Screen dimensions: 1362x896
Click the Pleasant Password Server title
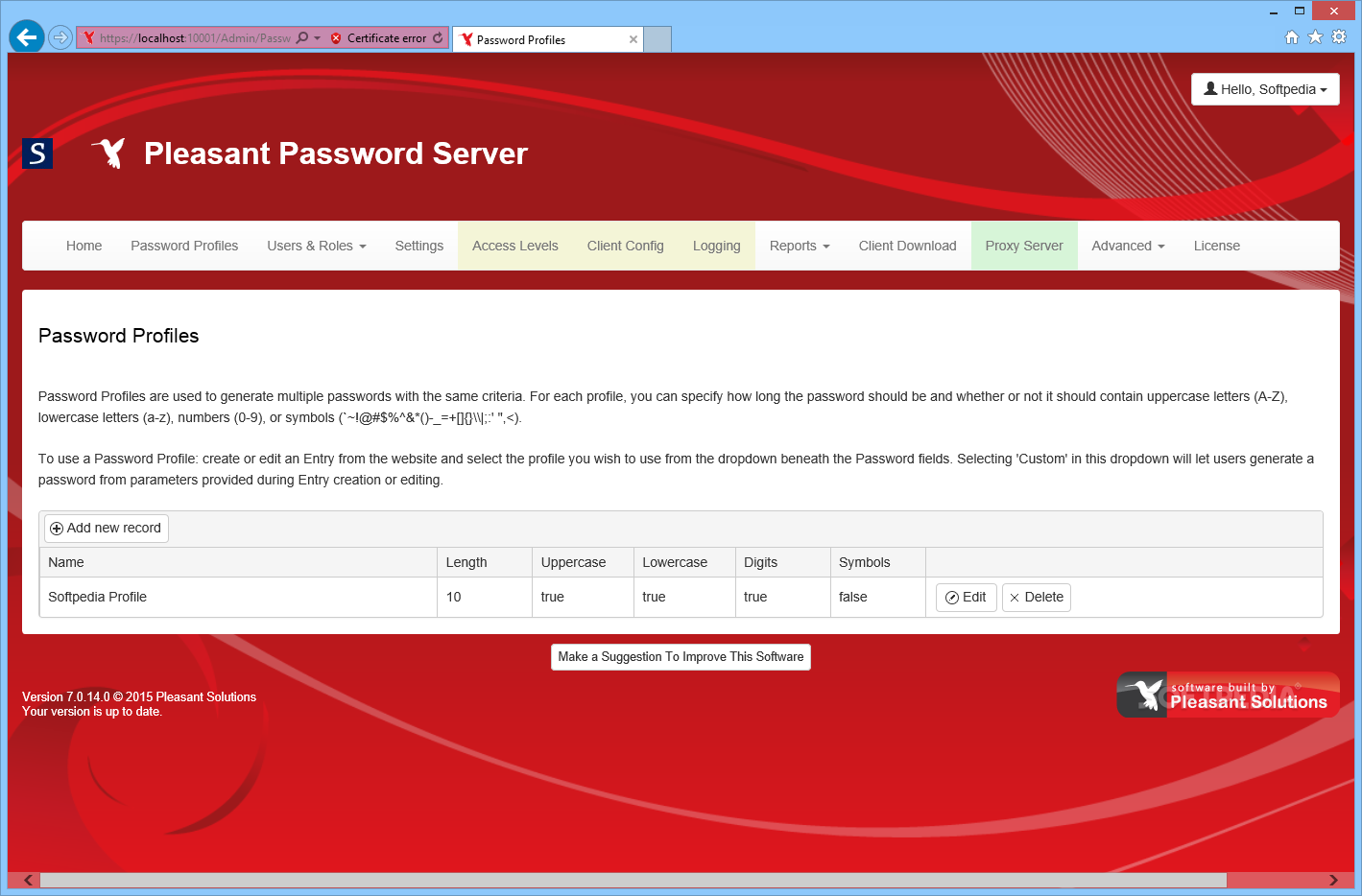coord(336,153)
